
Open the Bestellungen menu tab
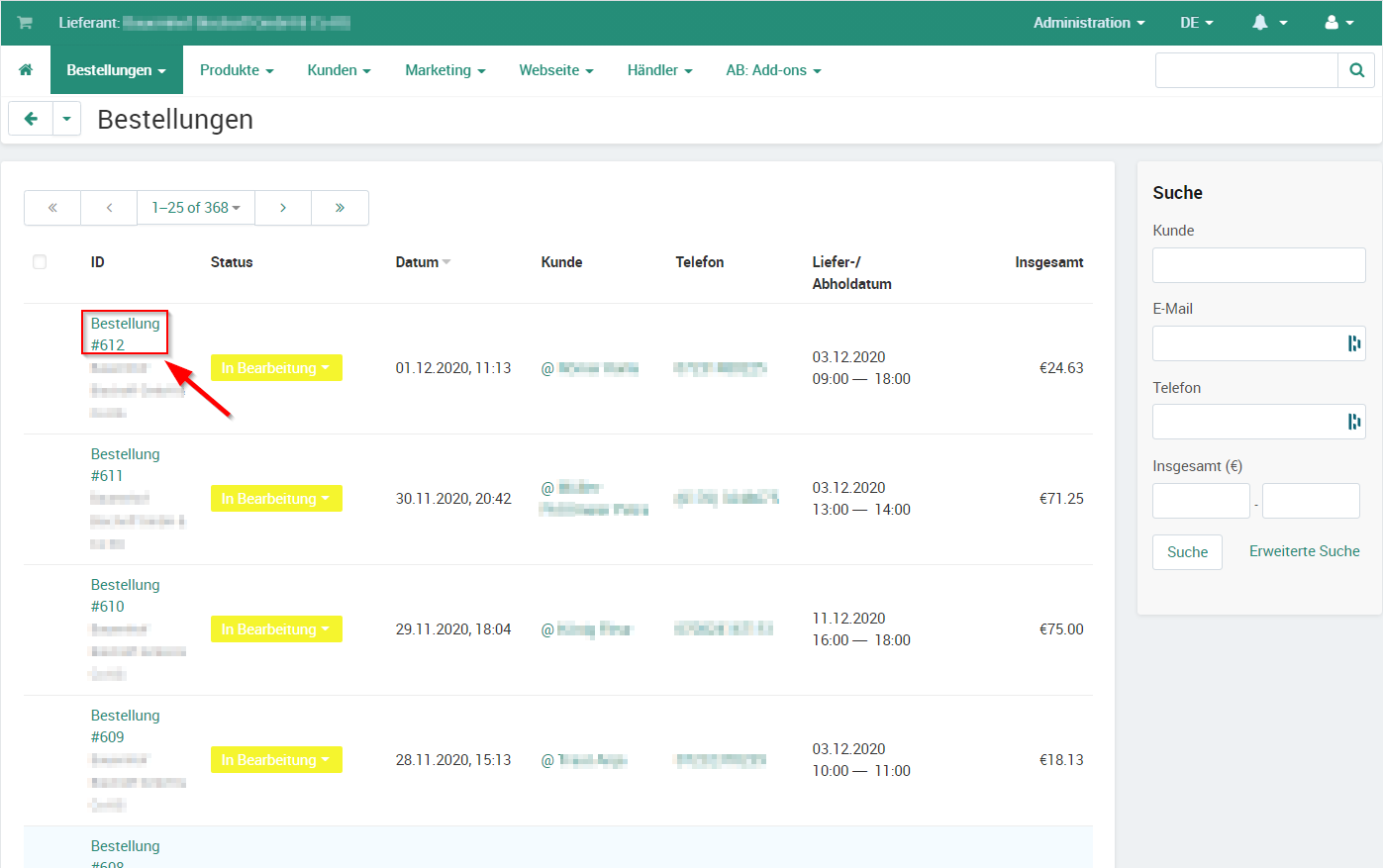(x=117, y=70)
